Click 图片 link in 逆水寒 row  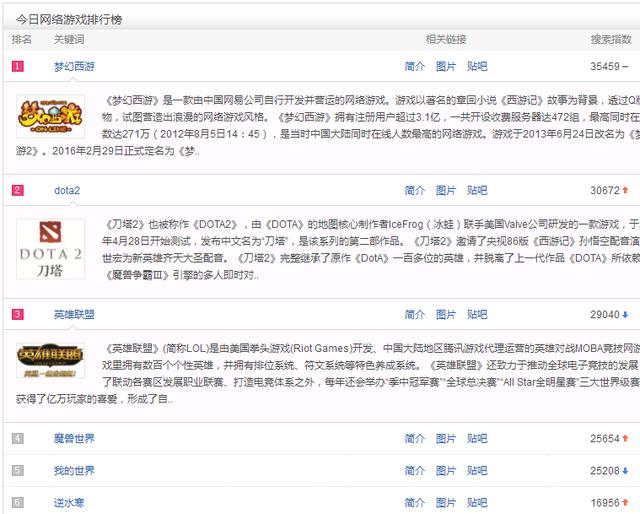446,503
